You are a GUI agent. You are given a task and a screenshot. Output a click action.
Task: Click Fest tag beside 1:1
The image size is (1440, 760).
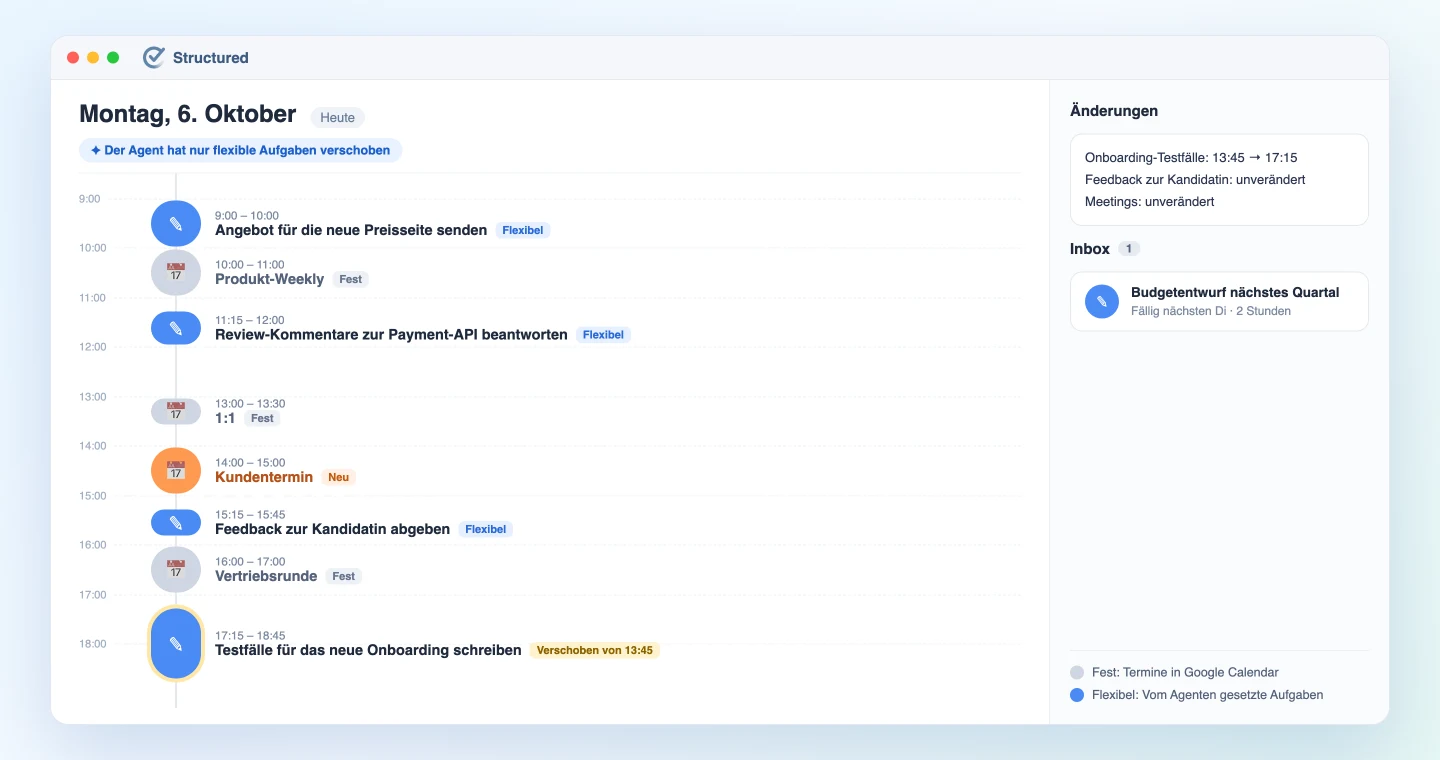[262, 418]
